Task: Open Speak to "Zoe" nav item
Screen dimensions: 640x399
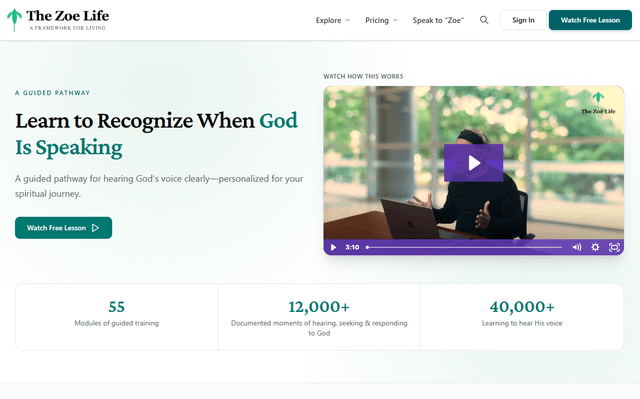Action: tap(438, 20)
